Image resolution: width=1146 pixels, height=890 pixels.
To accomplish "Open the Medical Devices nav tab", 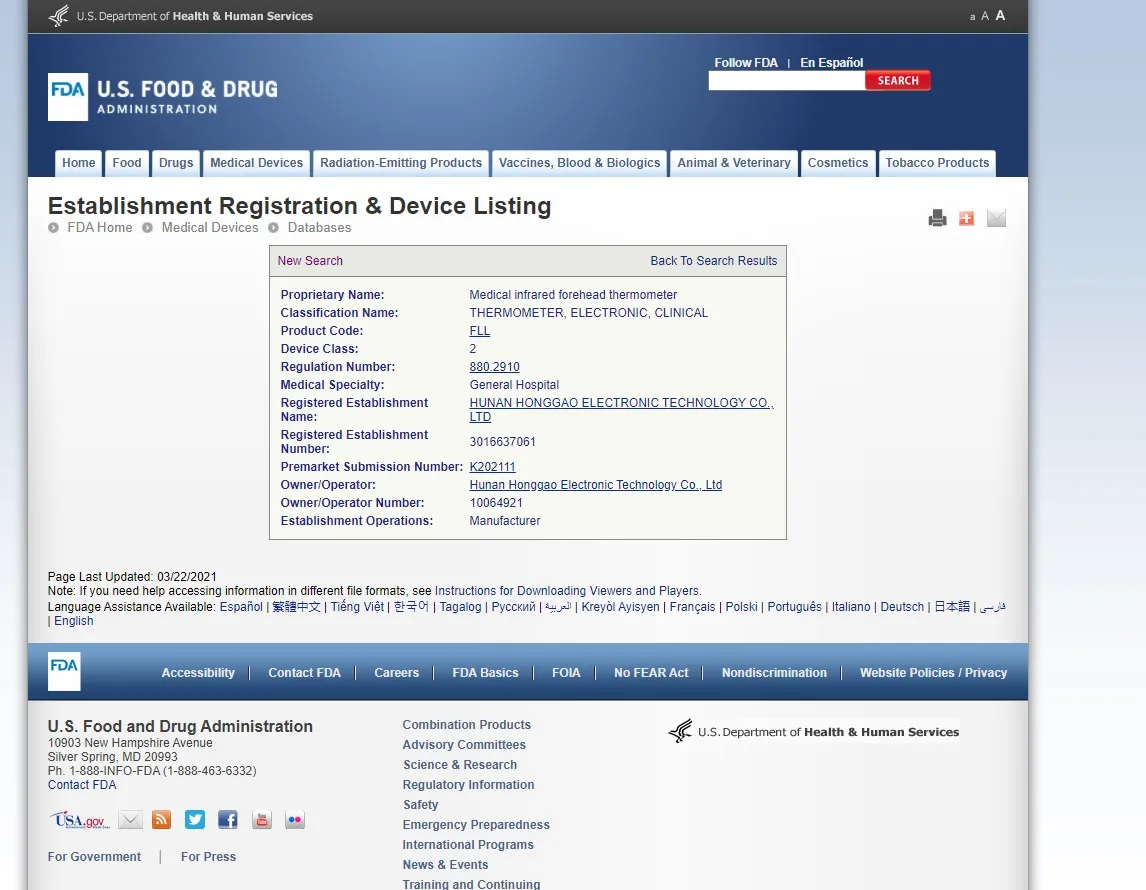I will 257,163.
